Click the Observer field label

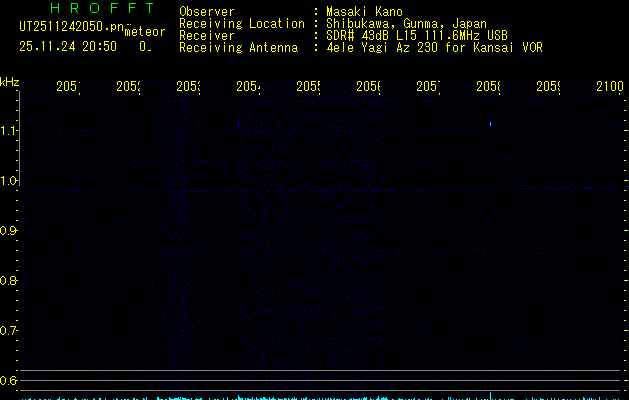207,12
